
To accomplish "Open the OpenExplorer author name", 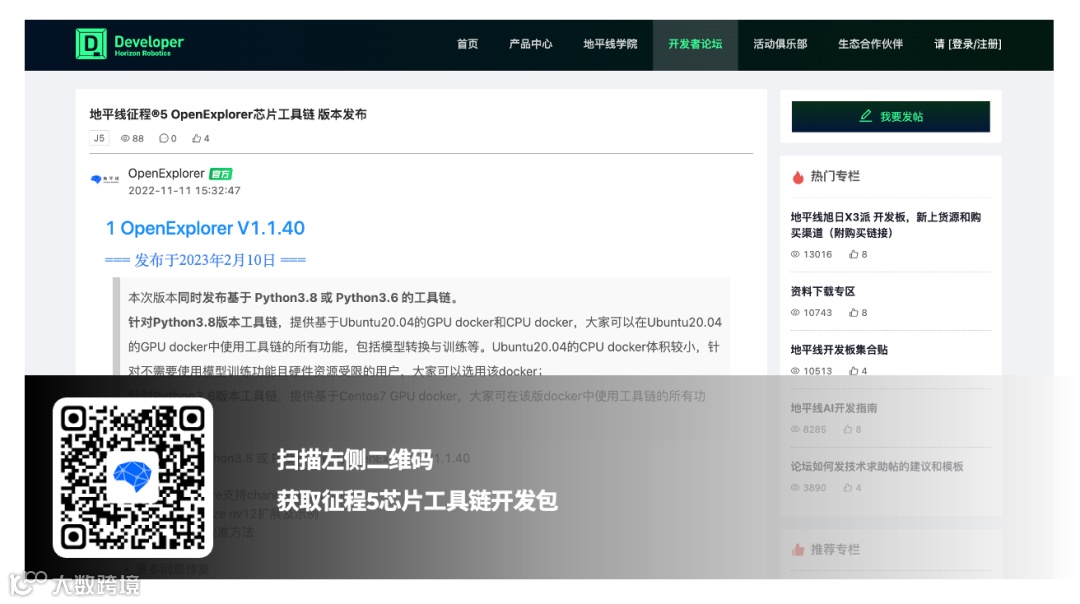I will click(x=166, y=174).
